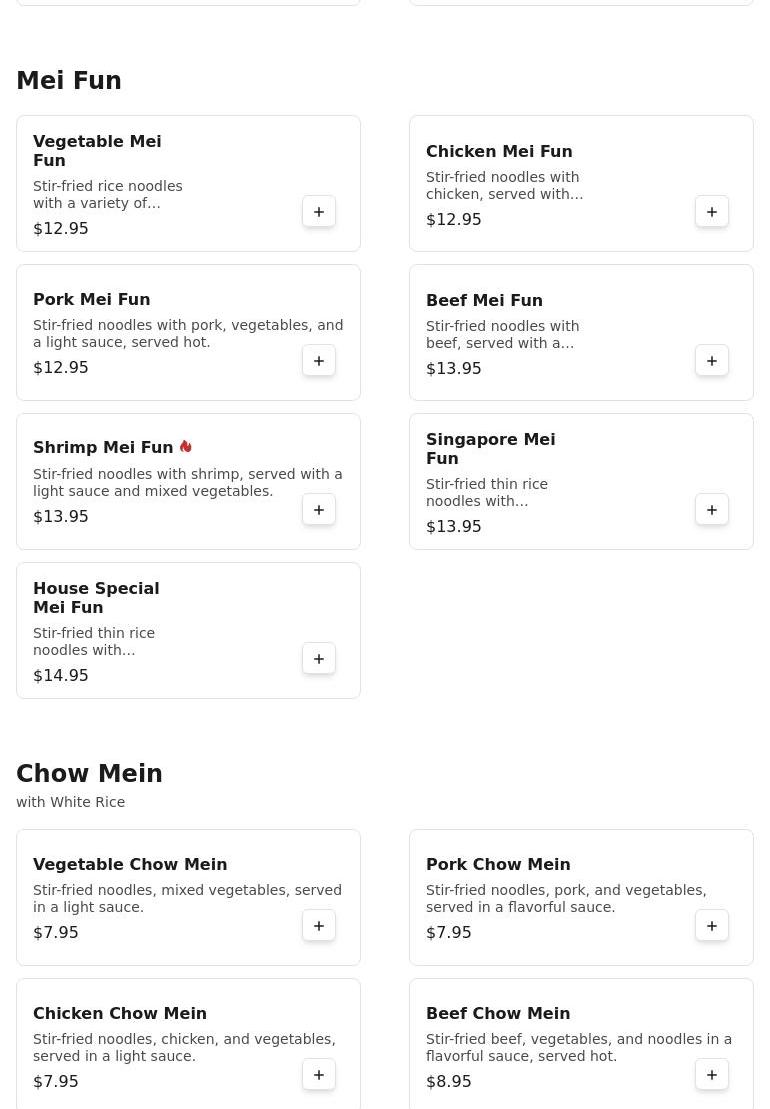The image size is (770, 1109).
Task: Add Vegetable Chow Mein to order
Action: coord(319,926)
